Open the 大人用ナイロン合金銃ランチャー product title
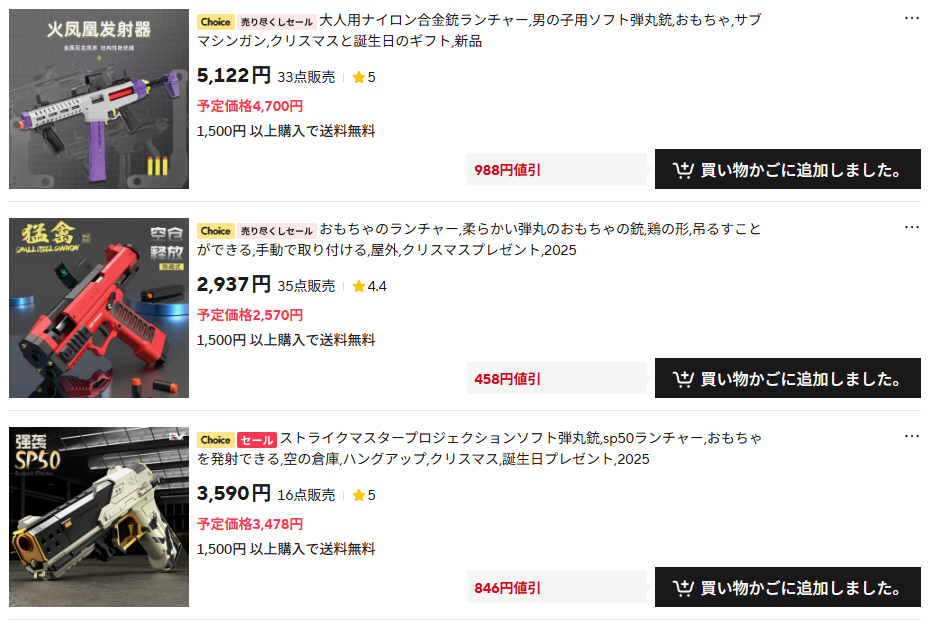The image size is (940, 626). (x=479, y=30)
